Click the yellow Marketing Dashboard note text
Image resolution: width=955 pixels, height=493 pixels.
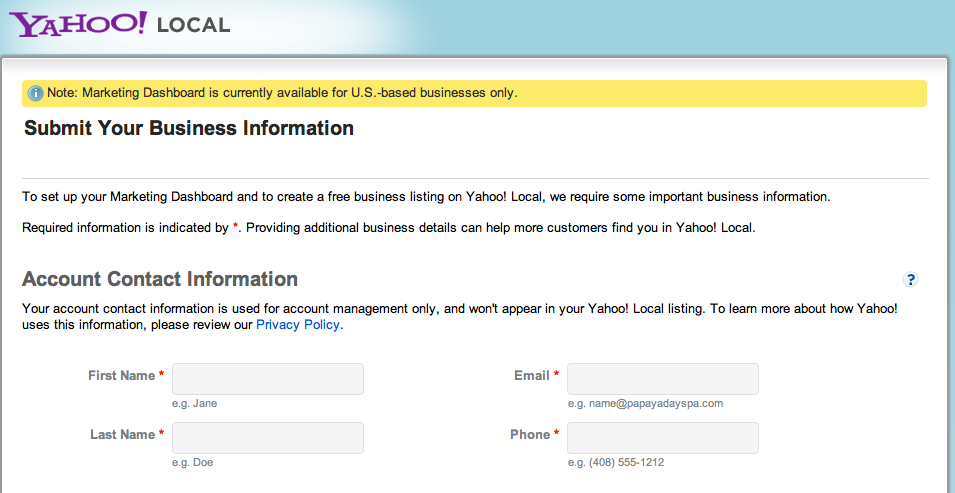[x=282, y=93]
